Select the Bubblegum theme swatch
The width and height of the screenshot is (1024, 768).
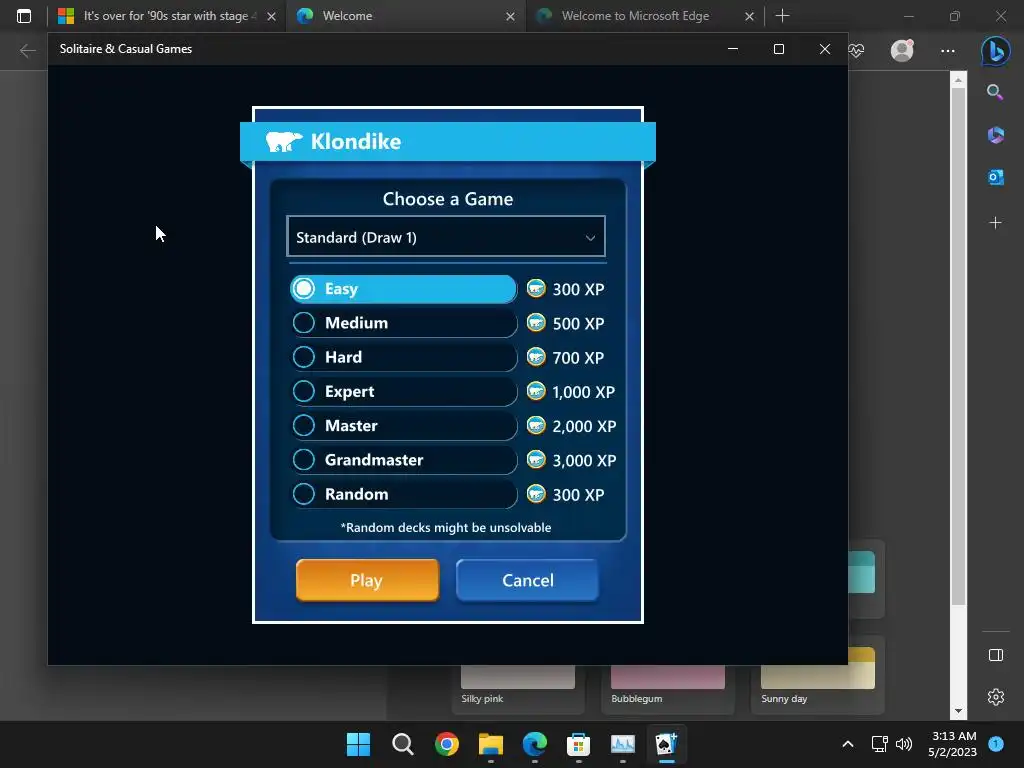667,677
